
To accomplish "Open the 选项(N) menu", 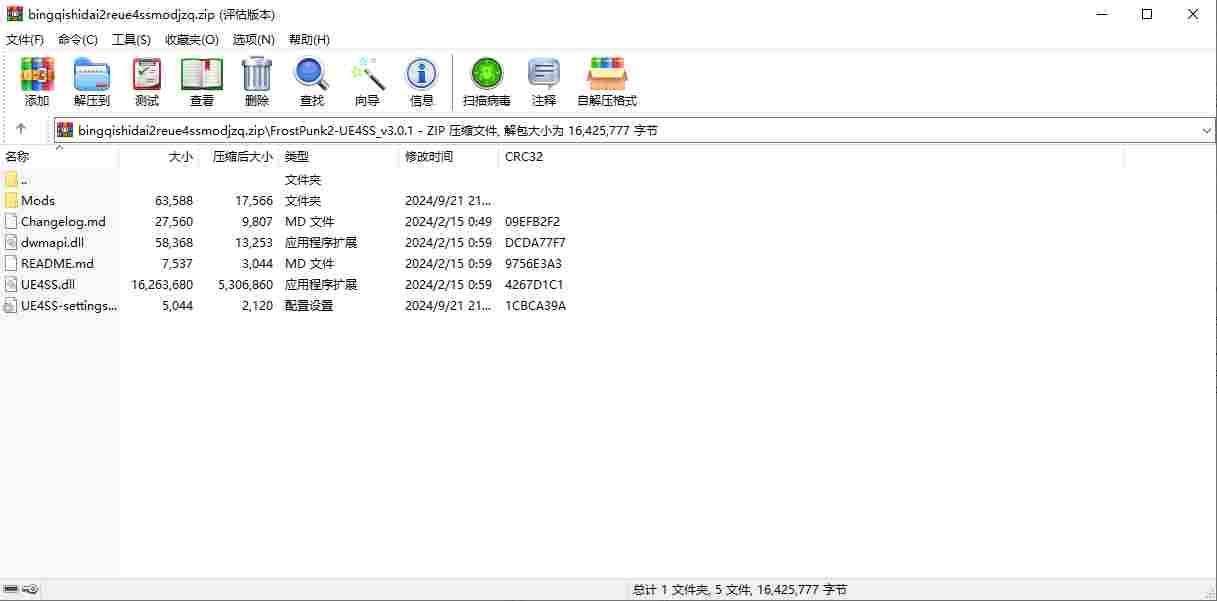I will [x=253, y=39].
